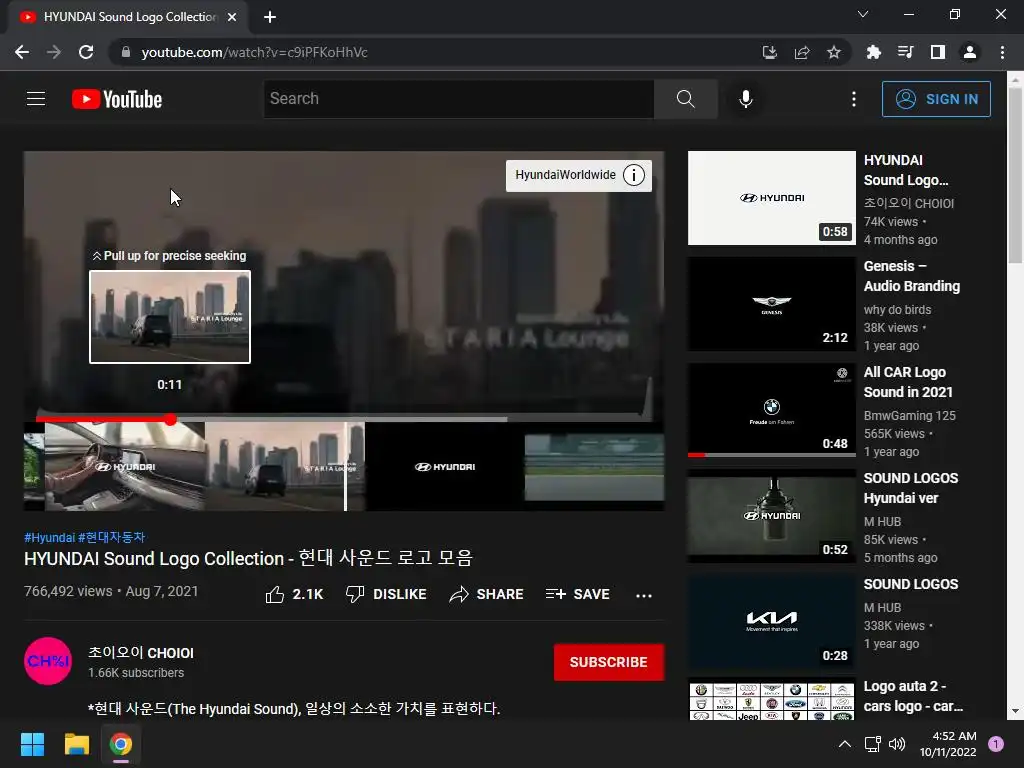Screen dimensions: 1024x768
Task: Go forward with browser forward arrow
Action: click(x=54, y=52)
